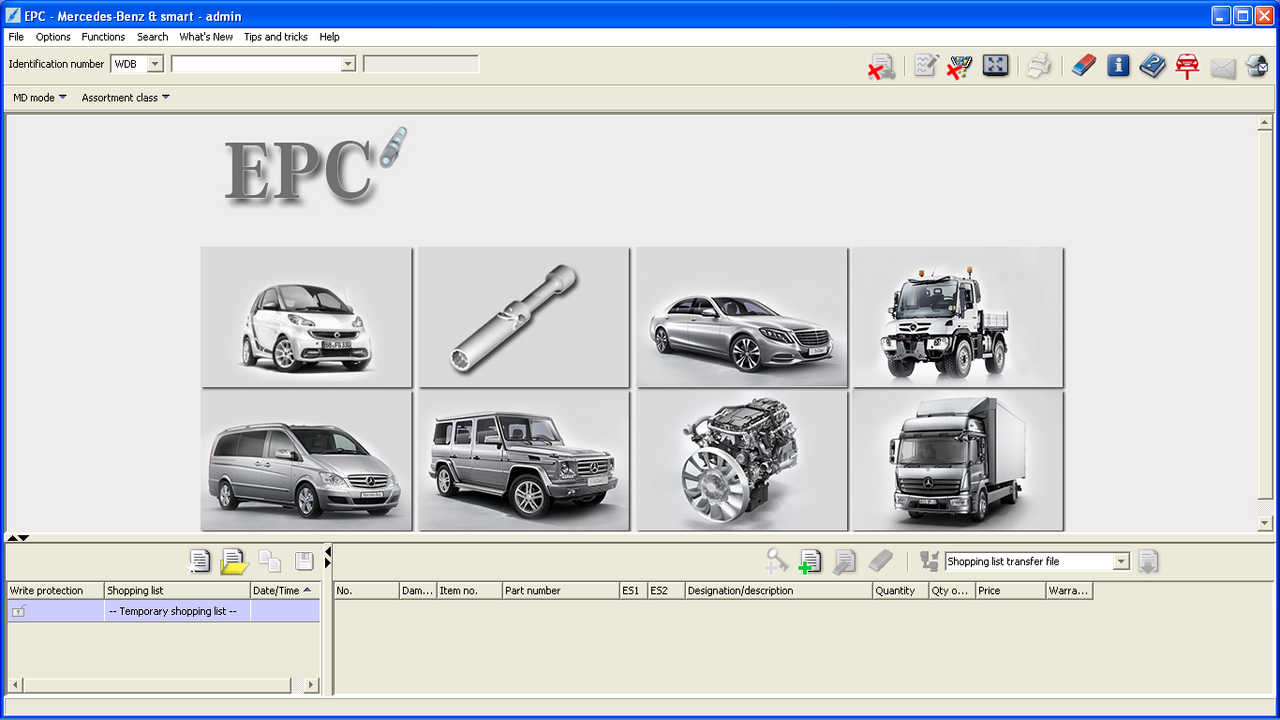Click the shopping list horizontal scroll left arrow
The height and width of the screenshot is (720, 1280).
point(15,685)
